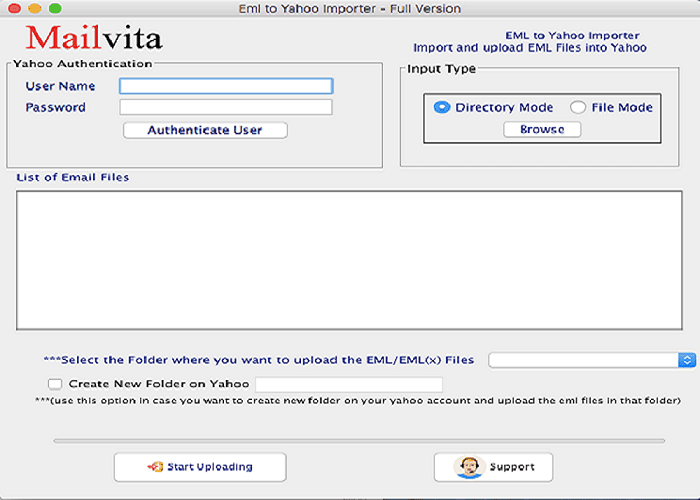Click the 'User Name' label
This screenshot has height=500, width=700.
[60, 86]
